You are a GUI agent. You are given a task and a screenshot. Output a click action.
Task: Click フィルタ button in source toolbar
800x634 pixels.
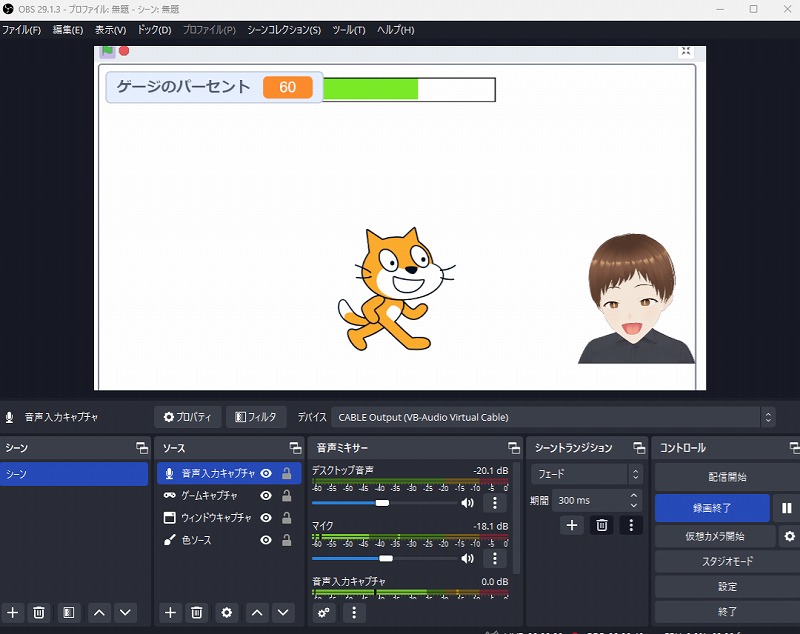coord(256,417)
